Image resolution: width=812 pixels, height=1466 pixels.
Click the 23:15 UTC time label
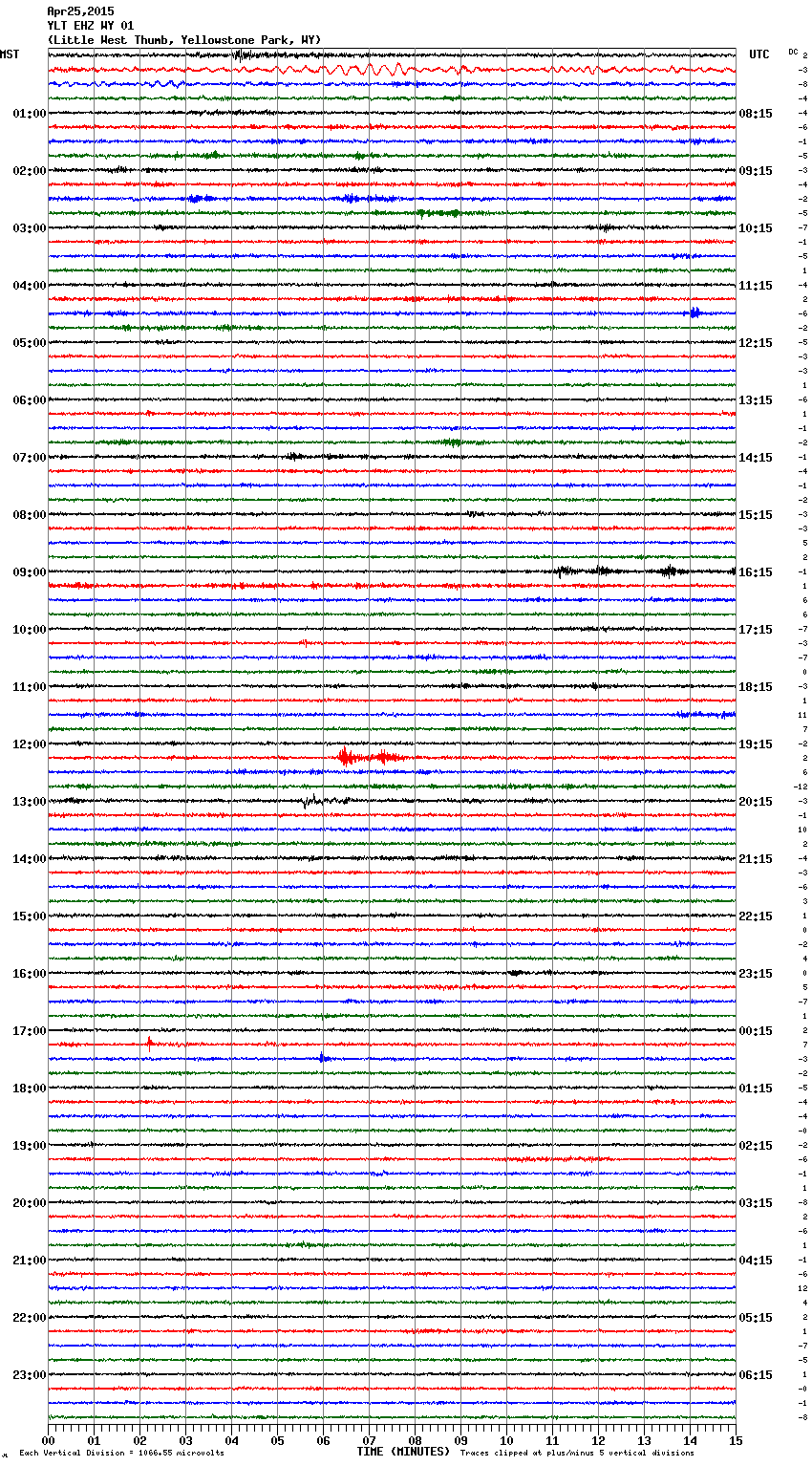756,974
